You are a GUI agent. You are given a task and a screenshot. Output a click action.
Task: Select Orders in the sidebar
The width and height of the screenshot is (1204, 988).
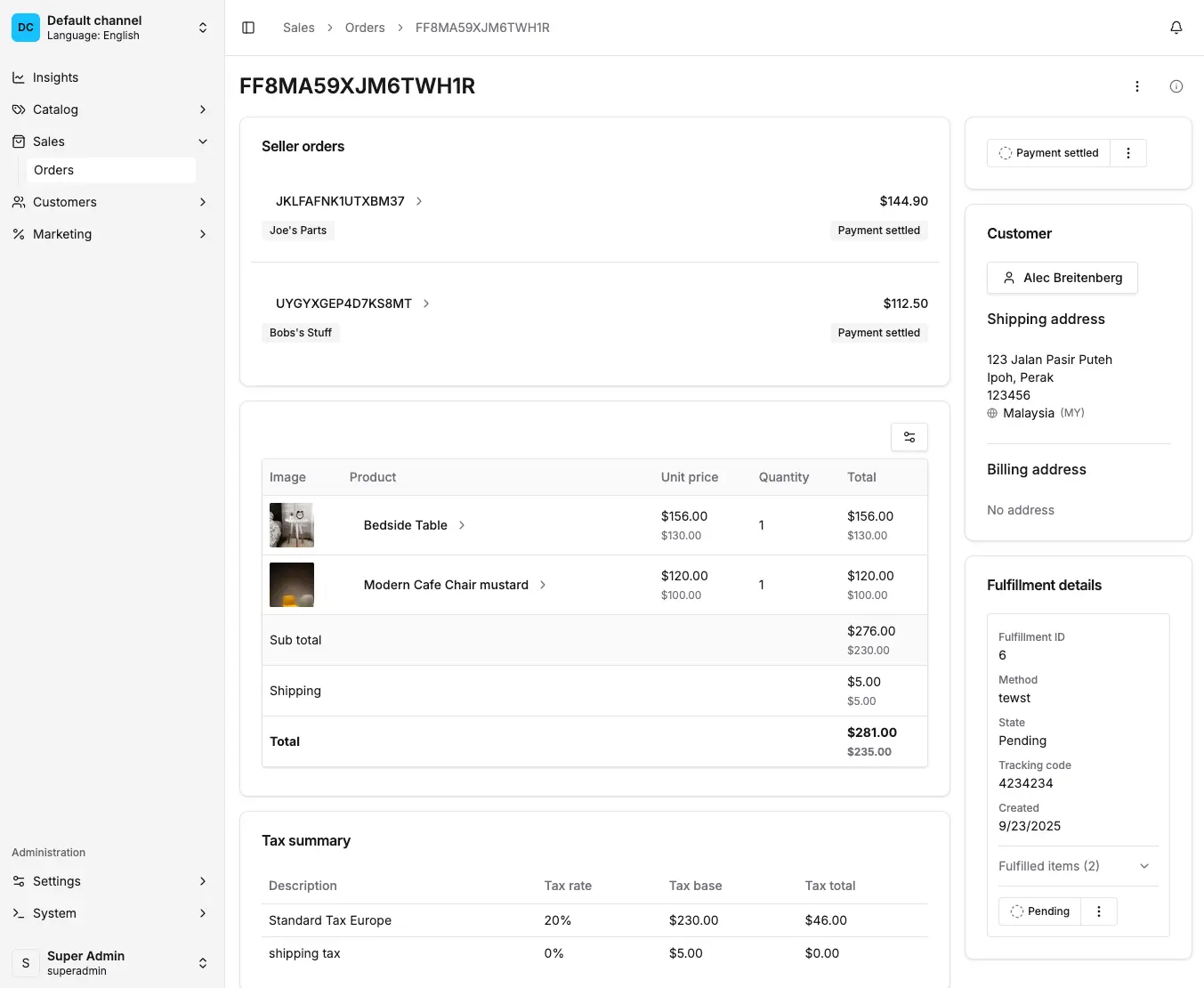click(x=54, y=170)
